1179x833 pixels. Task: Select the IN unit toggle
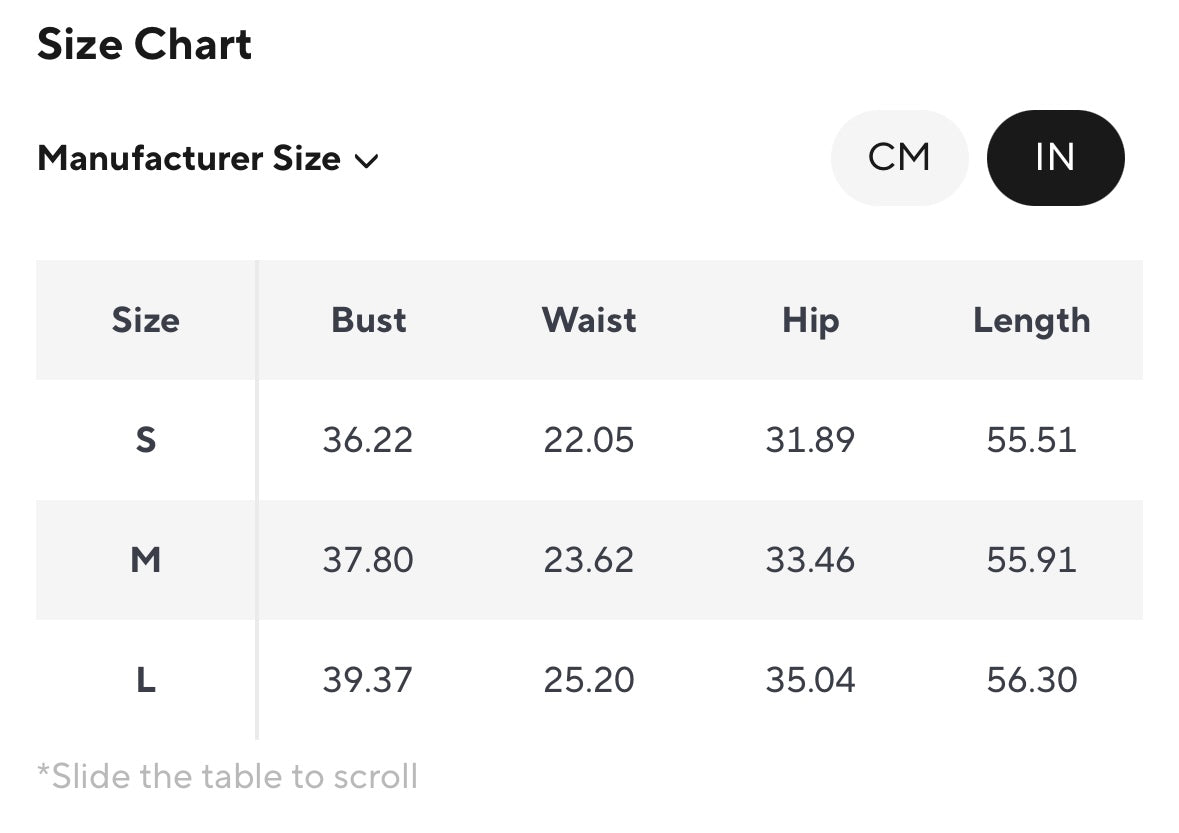(x=1055, y=158)
